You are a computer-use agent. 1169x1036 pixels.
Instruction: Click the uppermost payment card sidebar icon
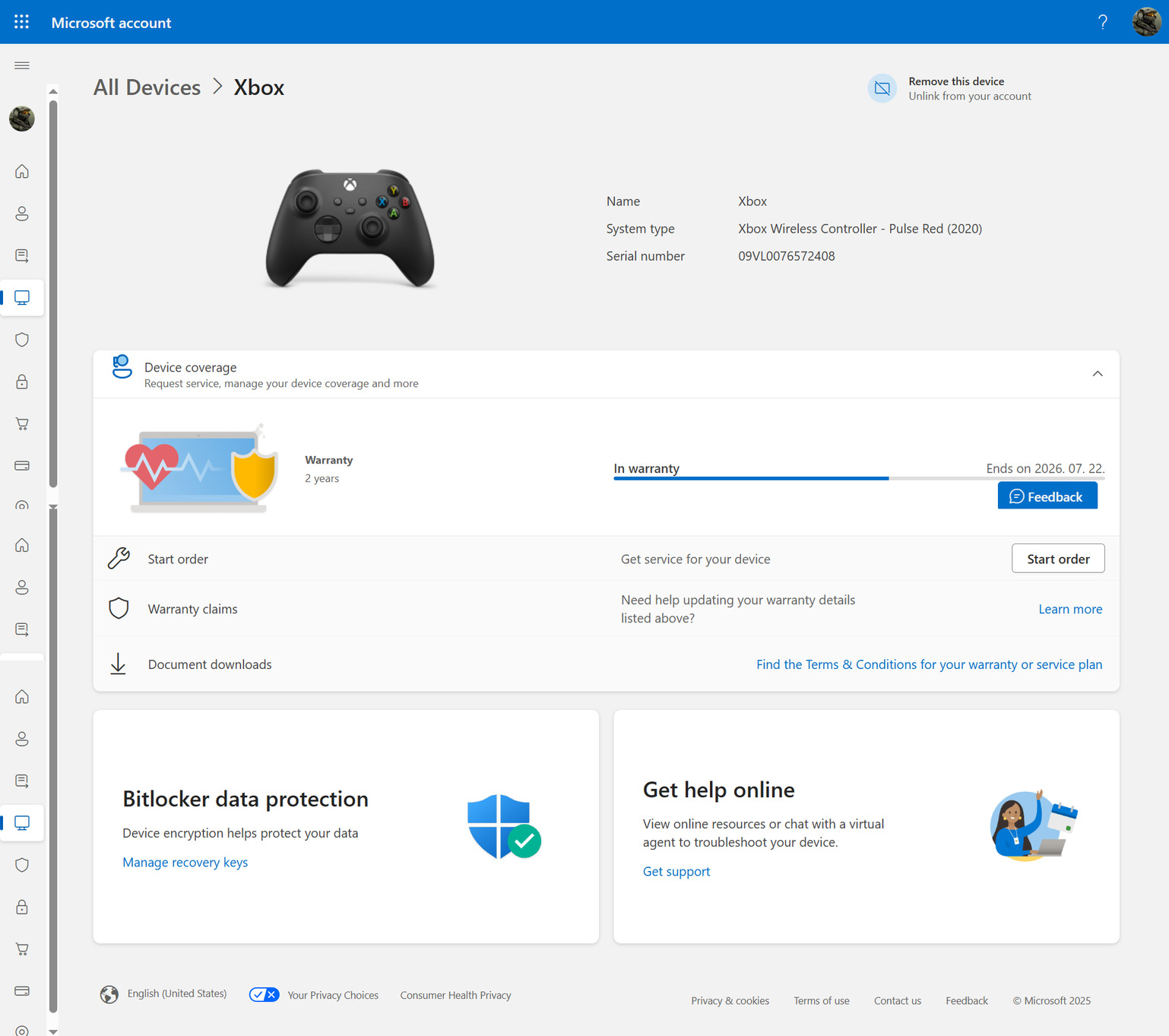pos(22,465)
